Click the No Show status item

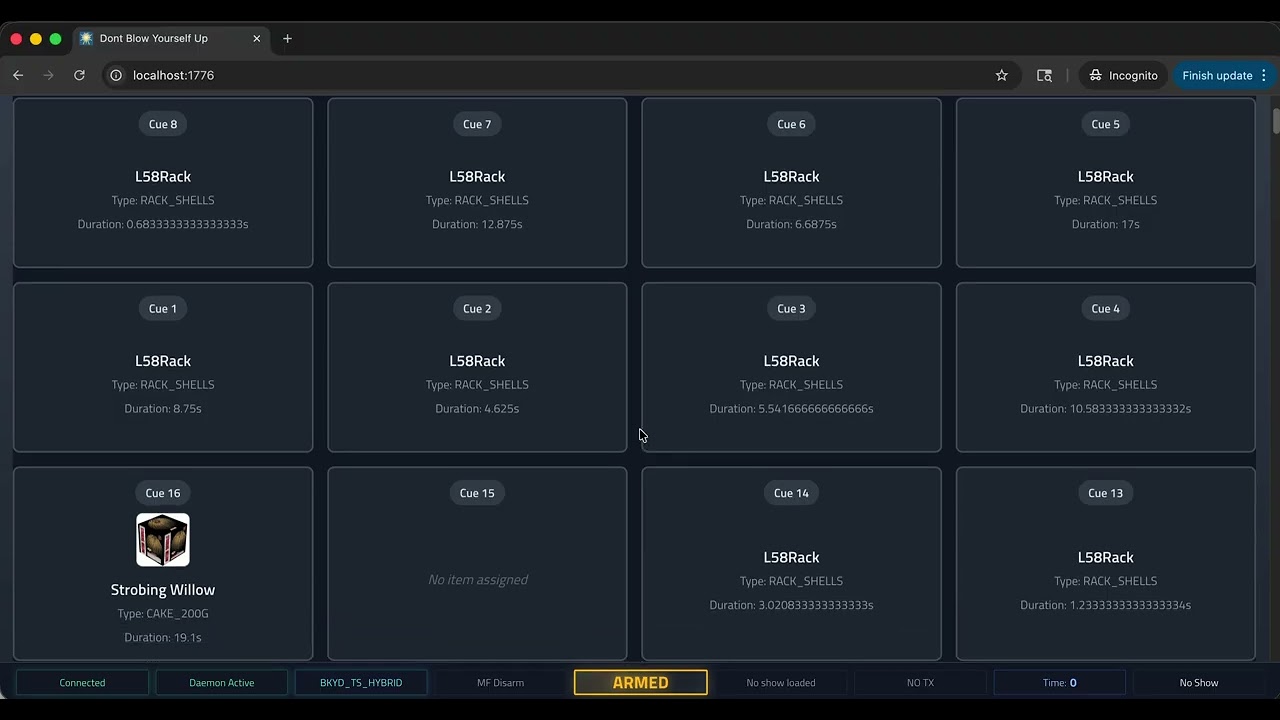tap(1199, 683)
